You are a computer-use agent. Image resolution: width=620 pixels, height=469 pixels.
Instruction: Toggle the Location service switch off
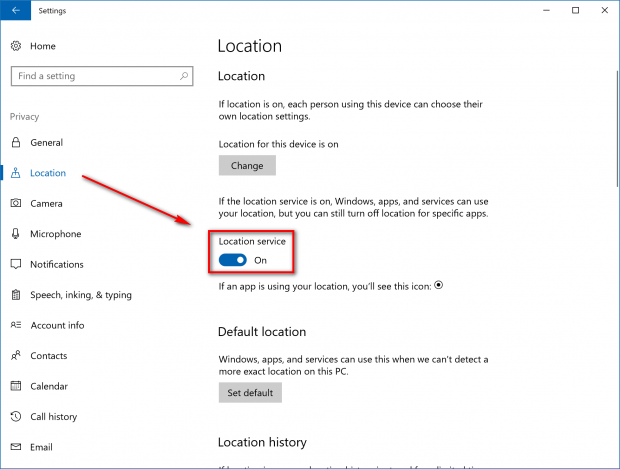click(x=232, y=260)
